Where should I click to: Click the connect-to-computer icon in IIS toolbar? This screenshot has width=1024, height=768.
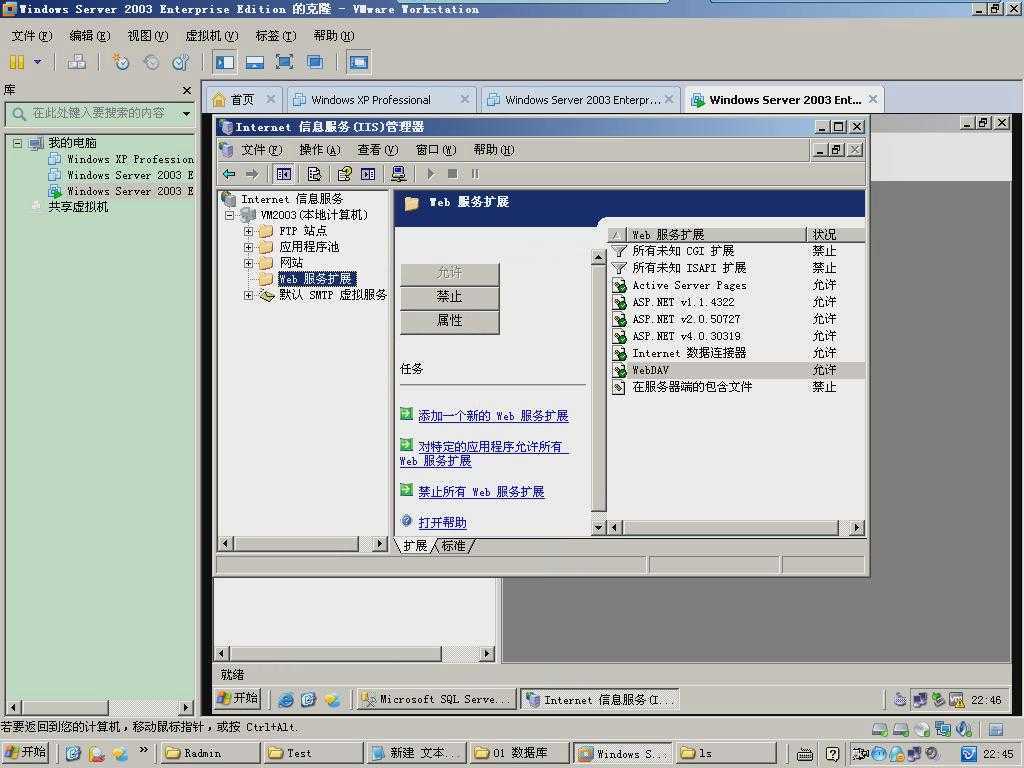[x=398, y=174]
